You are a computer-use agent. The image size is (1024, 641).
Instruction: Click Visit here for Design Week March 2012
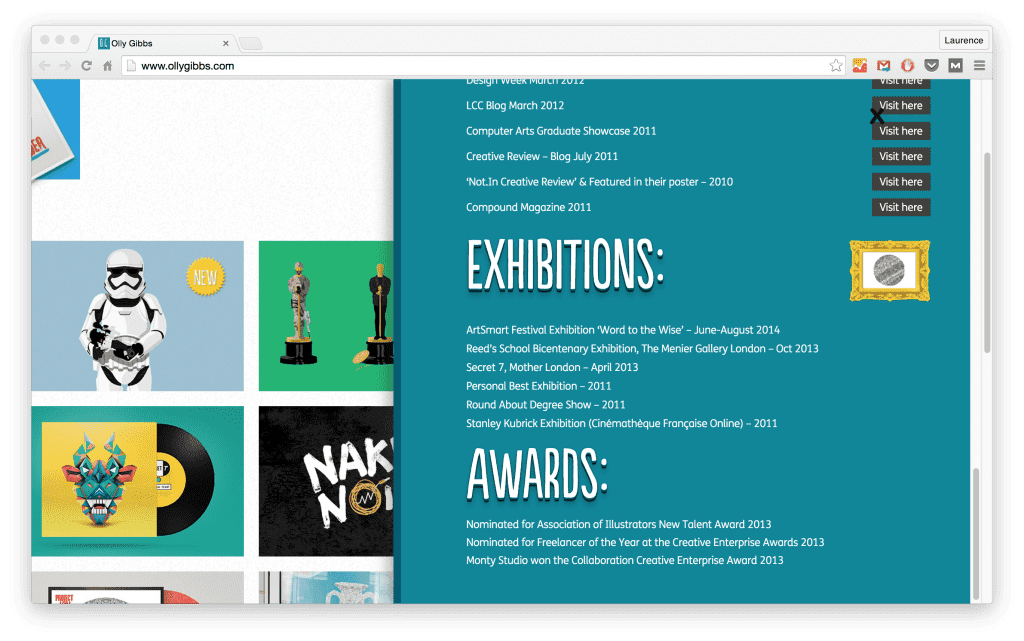(x=901, y=83)
